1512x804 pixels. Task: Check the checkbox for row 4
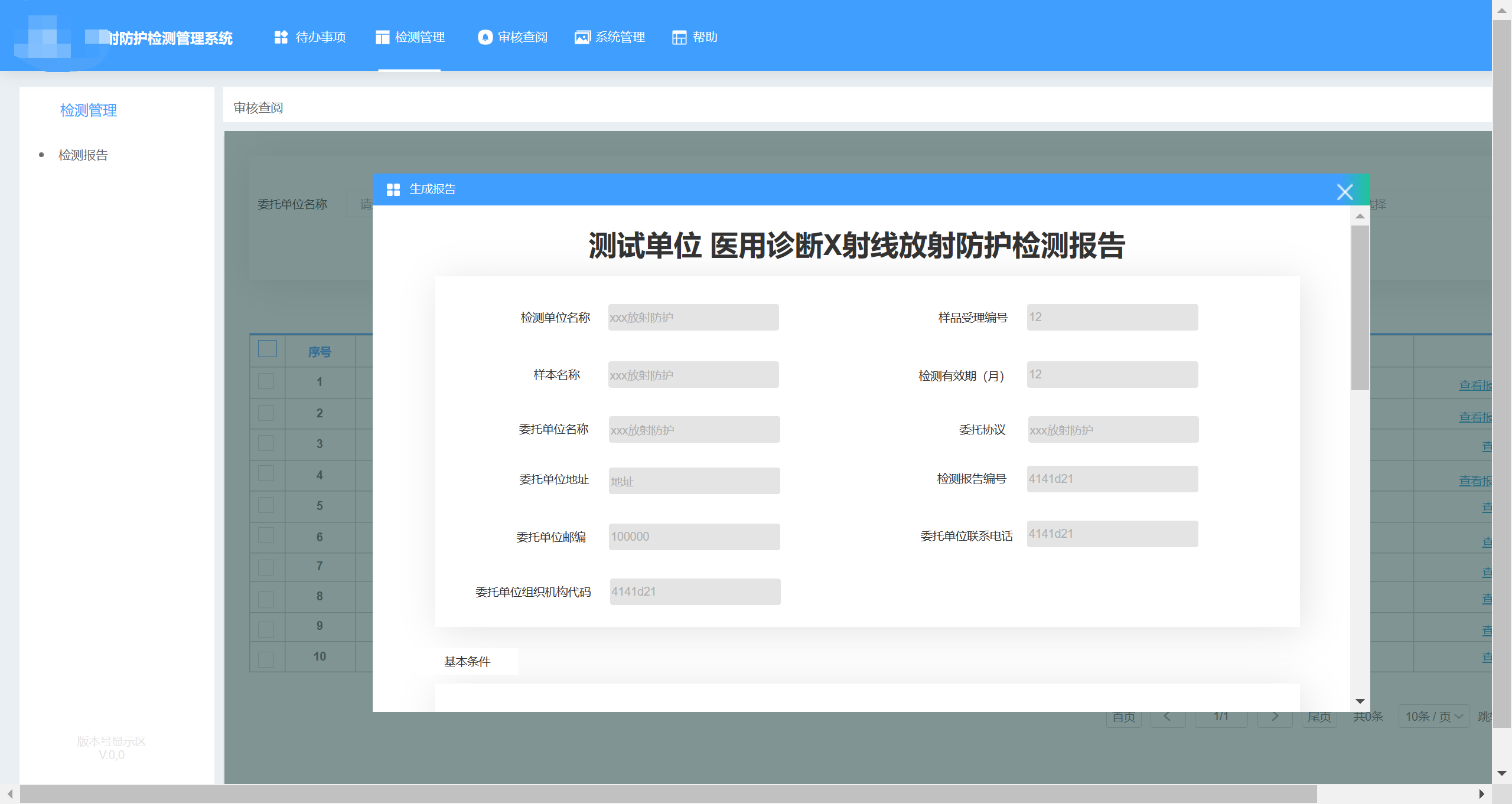tap(266, 474)
